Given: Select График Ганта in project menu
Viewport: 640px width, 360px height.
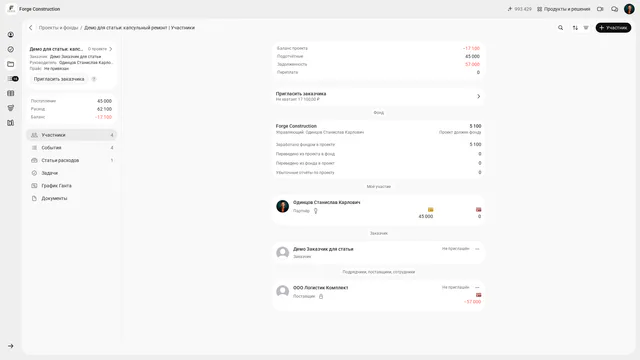Looking at the screenshot, I should 71,186.
